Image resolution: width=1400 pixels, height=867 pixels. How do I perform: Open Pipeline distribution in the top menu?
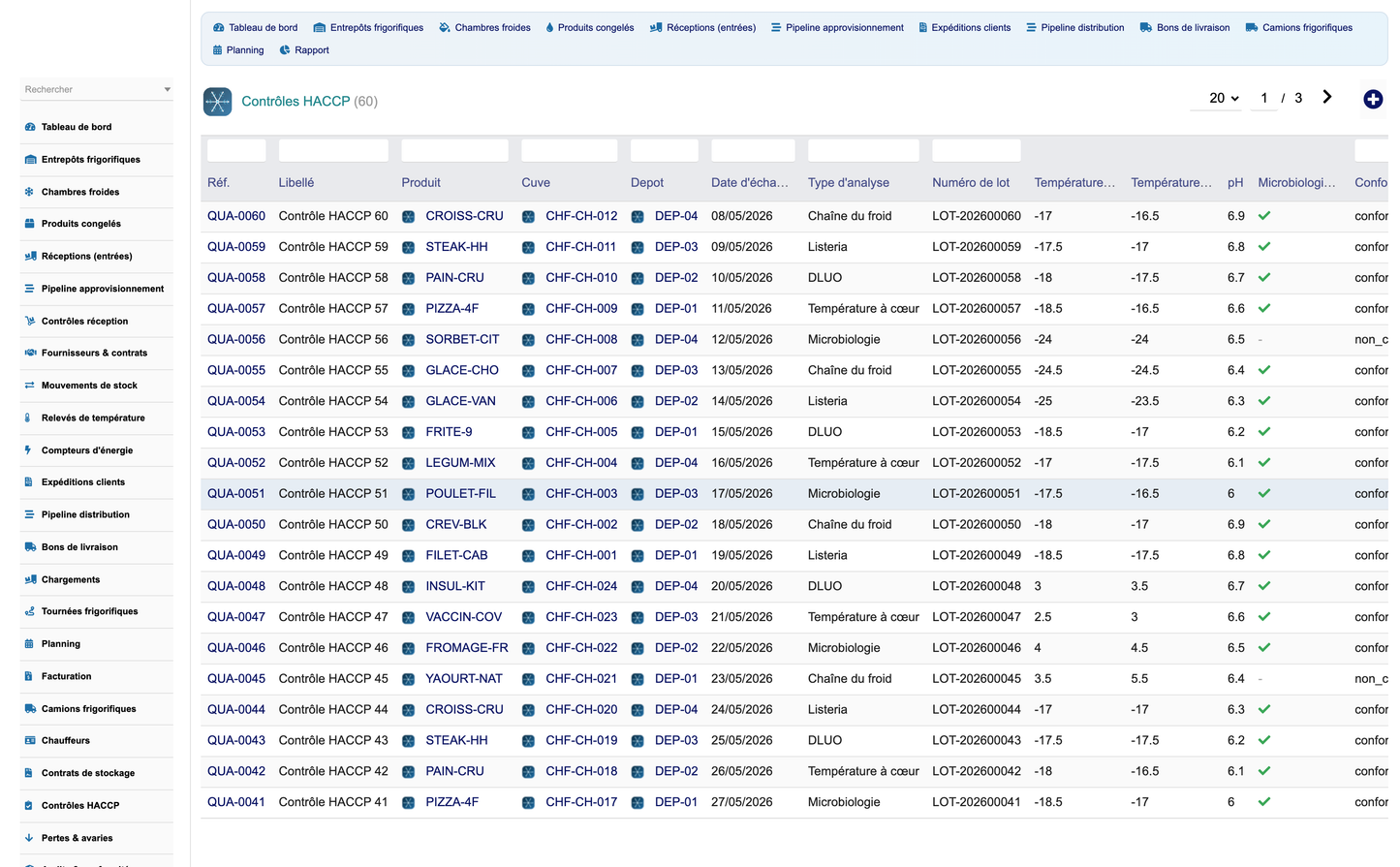[1075, 28]
